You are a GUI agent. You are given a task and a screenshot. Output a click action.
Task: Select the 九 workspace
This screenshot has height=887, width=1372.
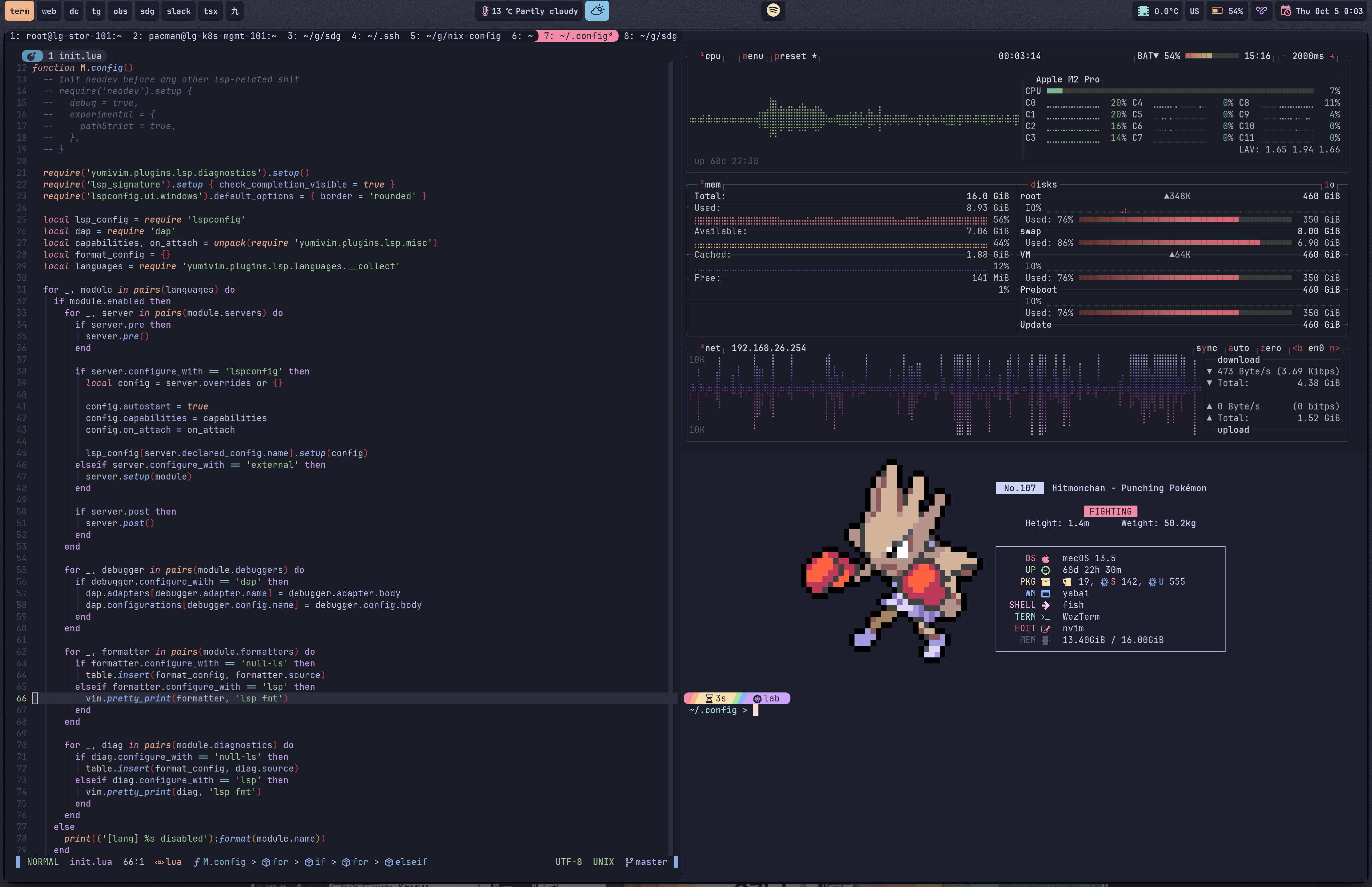tap(234, 11)
